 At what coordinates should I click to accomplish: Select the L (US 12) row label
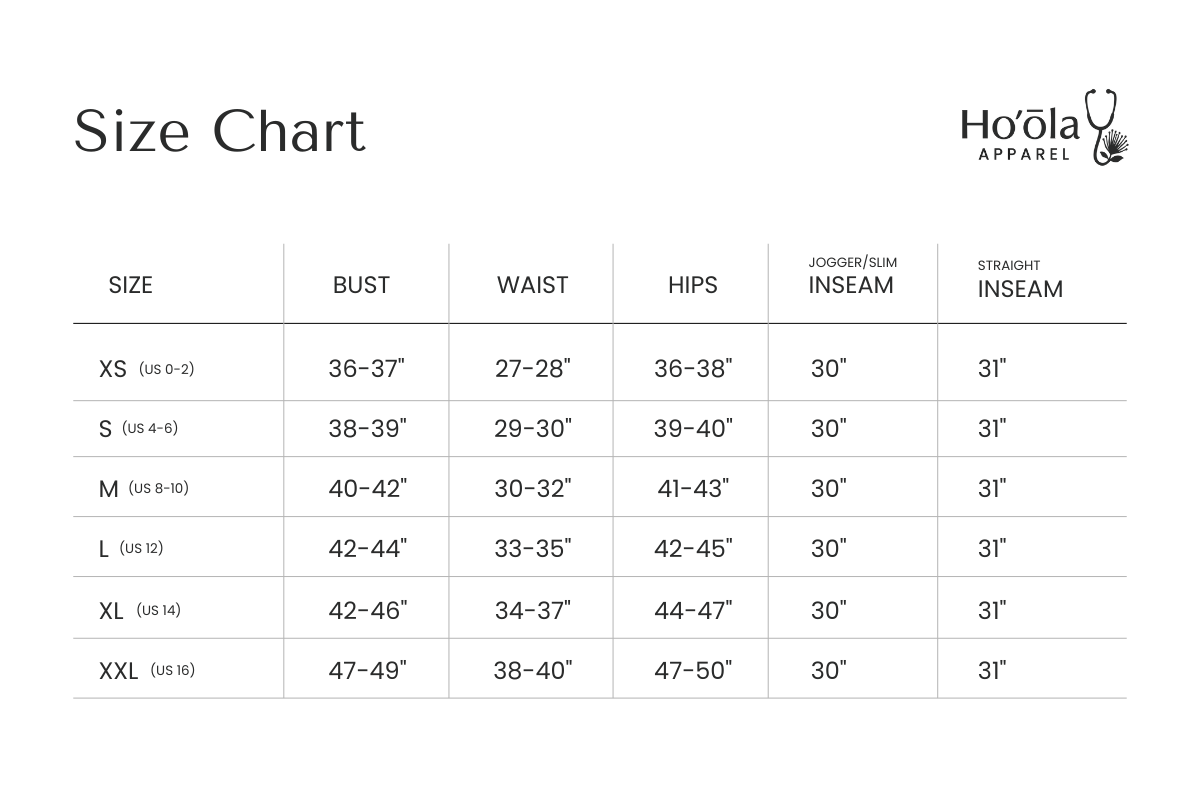click(131, 549)
